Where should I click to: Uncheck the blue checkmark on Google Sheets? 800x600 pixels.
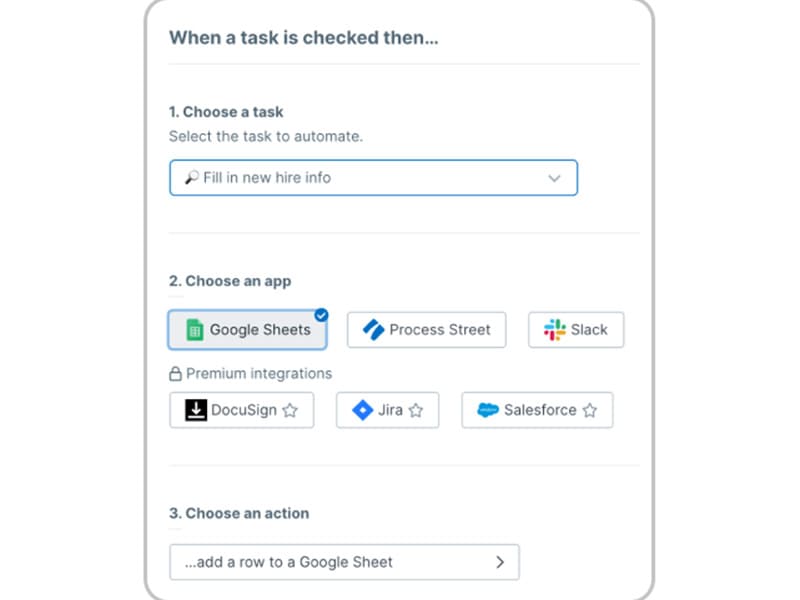321,315
